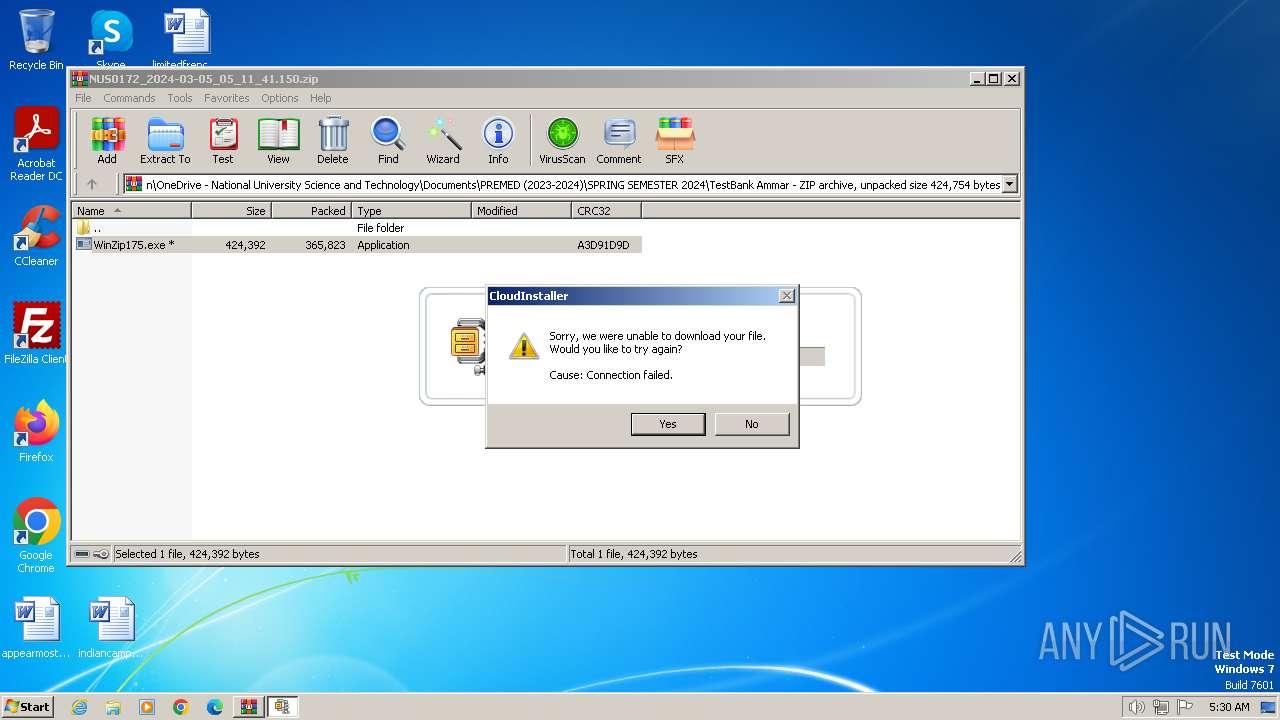Expand the archive path dropdown arrow
1280x720 pixels.
pyautogui.click(x=1010, y=184)
